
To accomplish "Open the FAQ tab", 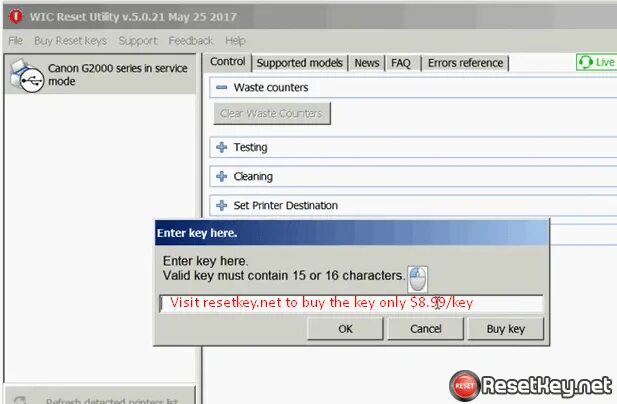I will coord(401,63).
